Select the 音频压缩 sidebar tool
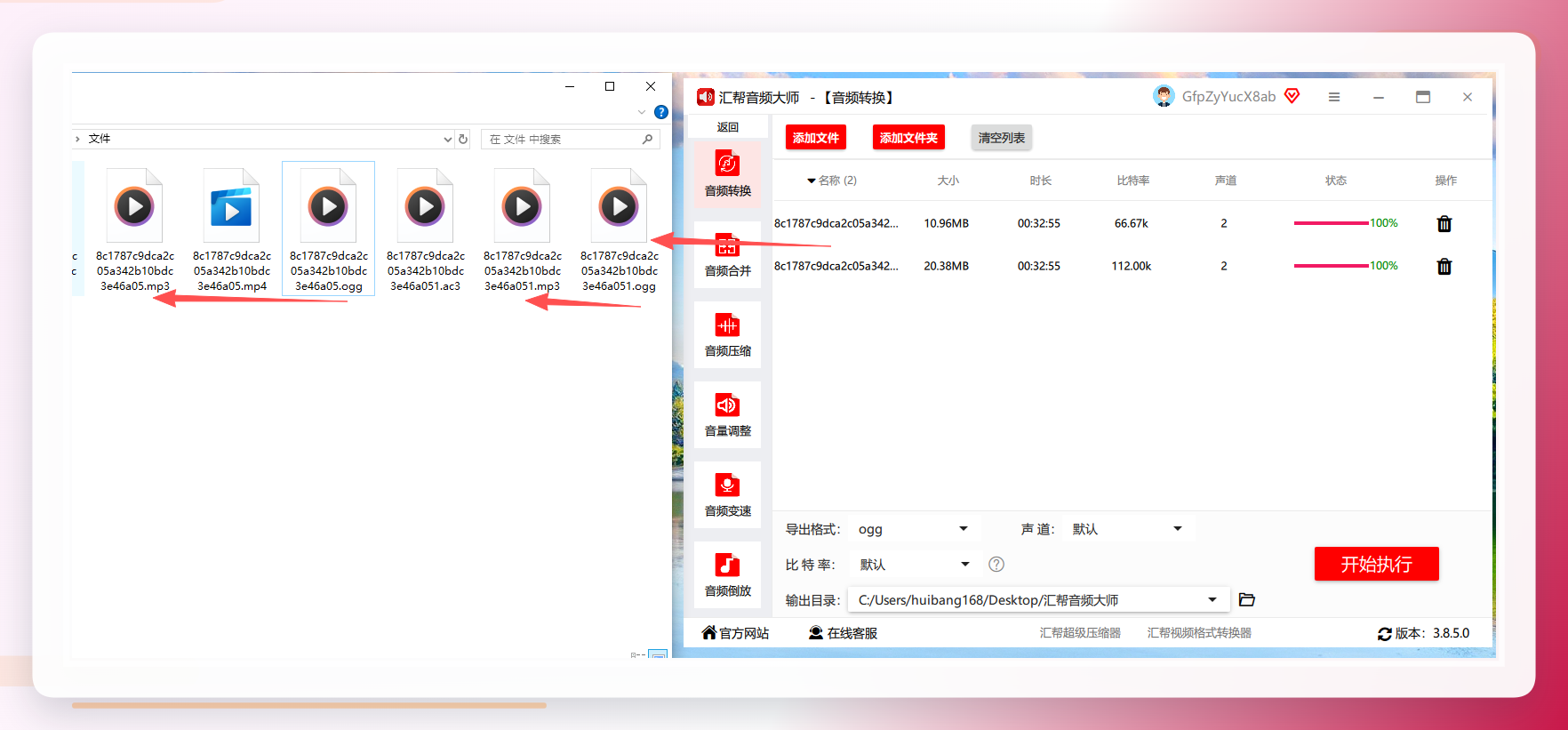The height and width of the screenshot is (730, 1568). coord(727,334)
